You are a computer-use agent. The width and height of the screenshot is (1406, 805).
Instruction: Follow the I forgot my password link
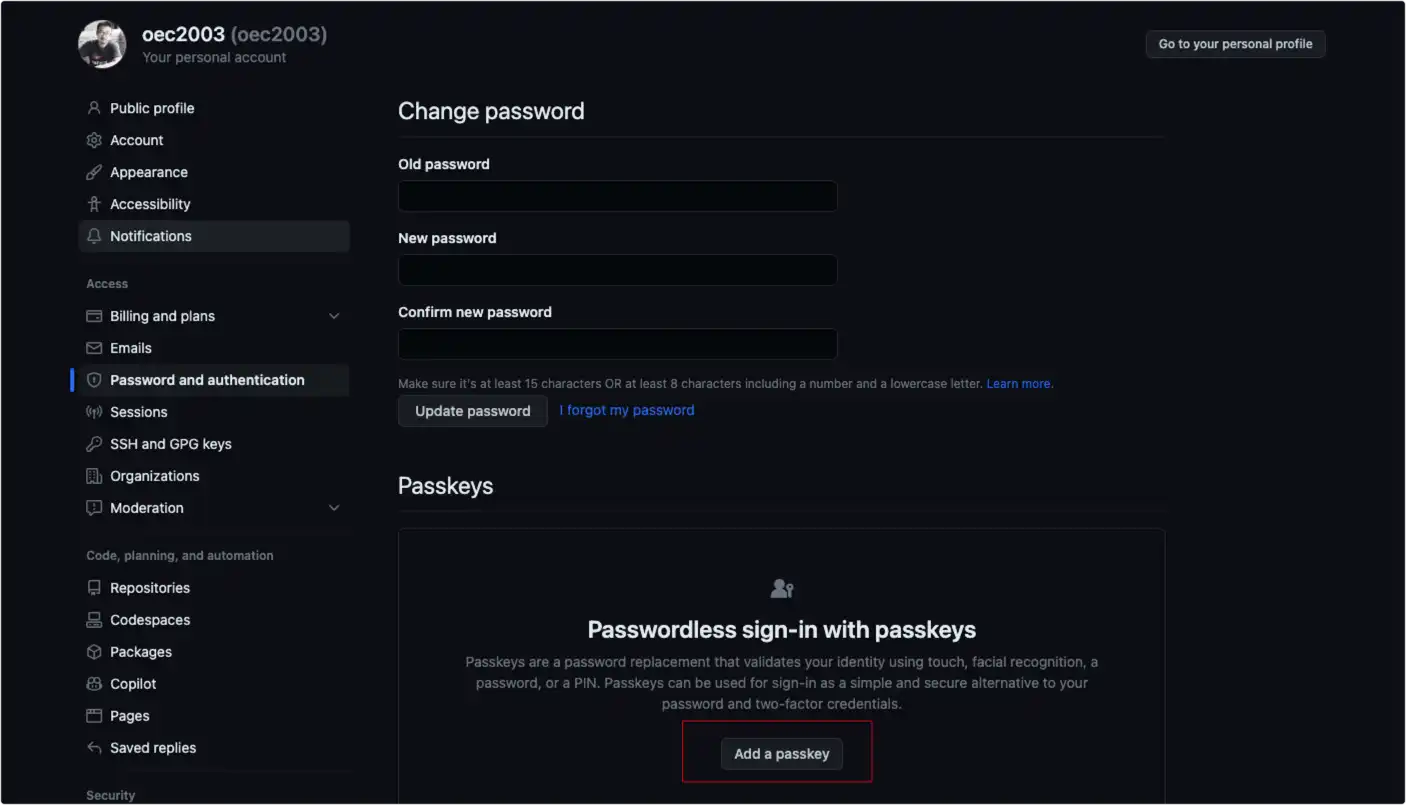627,410
